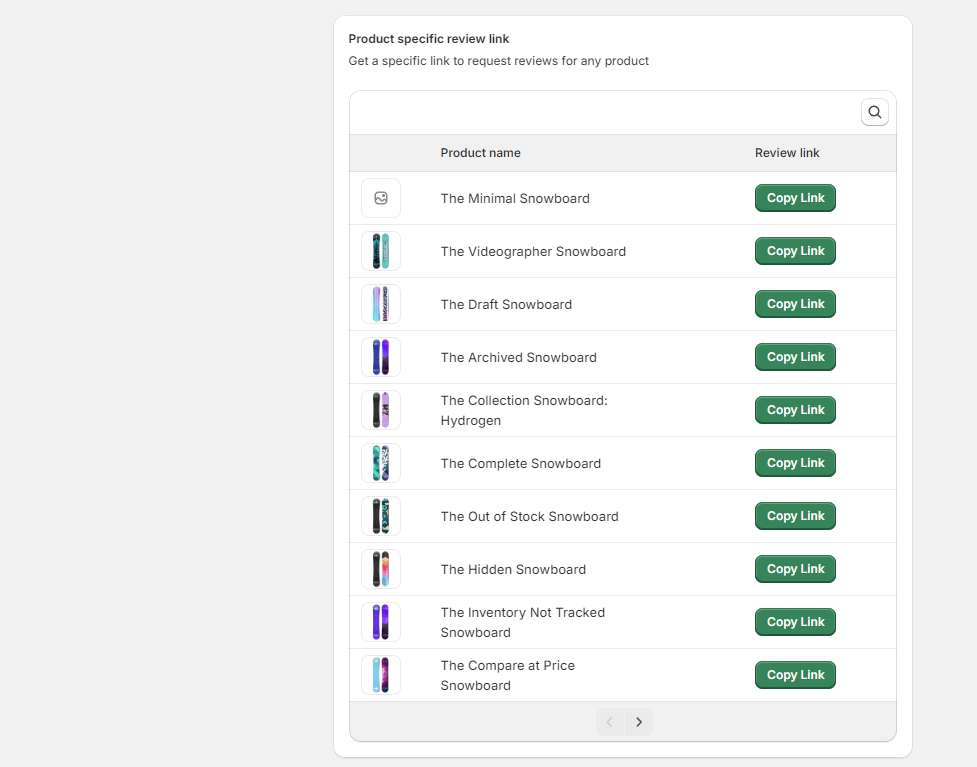
Task: Copy review link for The Videographer Snowboard
Action: [795, 251]
